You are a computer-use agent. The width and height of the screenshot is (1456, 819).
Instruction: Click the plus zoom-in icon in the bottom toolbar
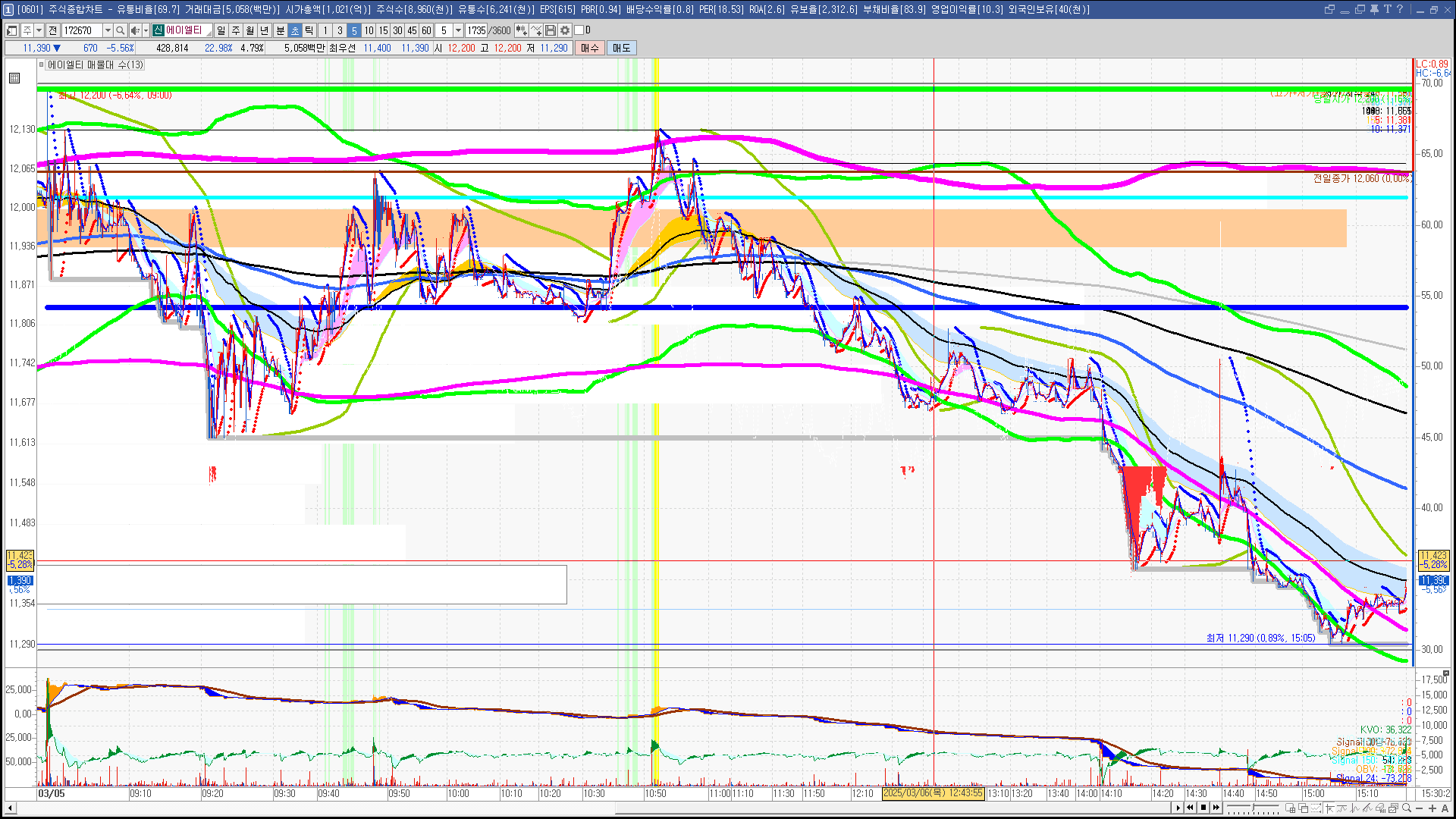1432,808
